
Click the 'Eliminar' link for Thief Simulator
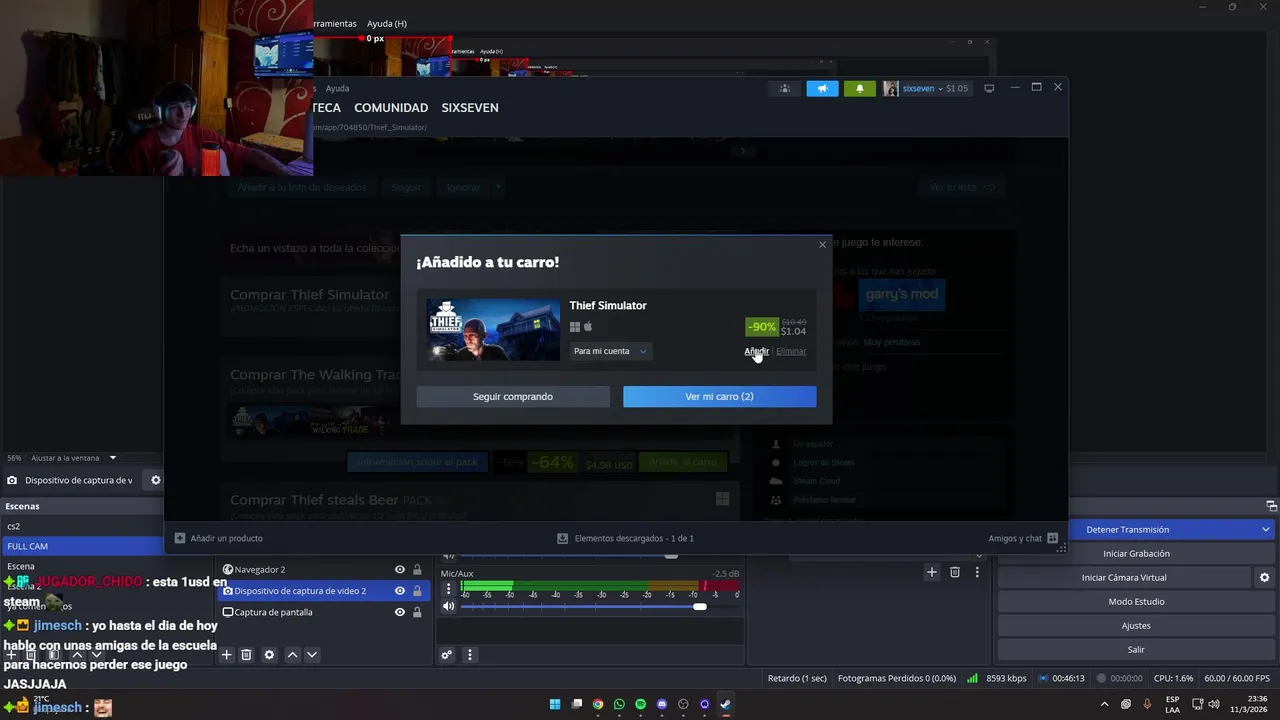point(791,351)
